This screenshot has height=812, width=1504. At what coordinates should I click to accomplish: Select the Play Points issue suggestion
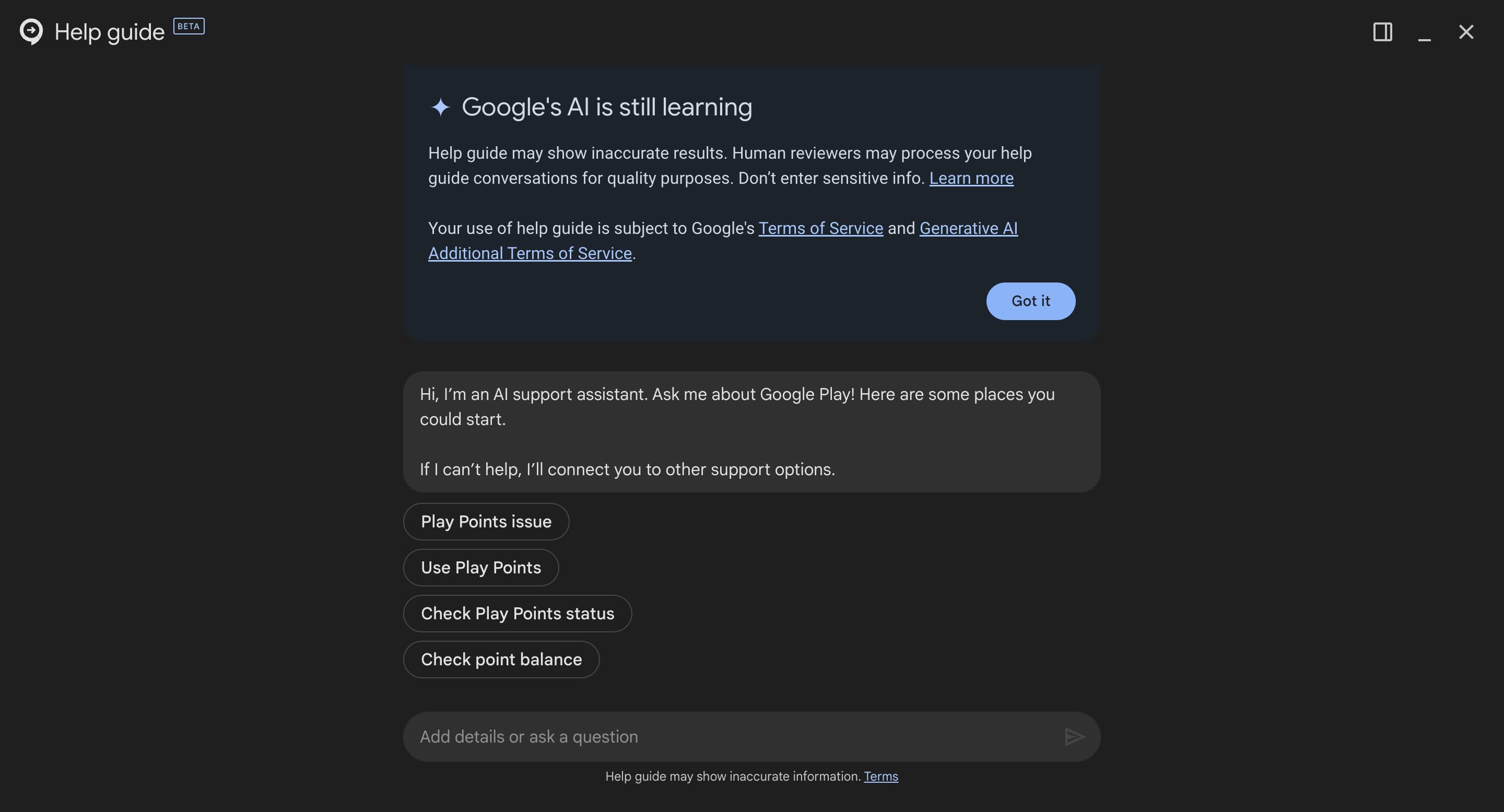[486, 522]
